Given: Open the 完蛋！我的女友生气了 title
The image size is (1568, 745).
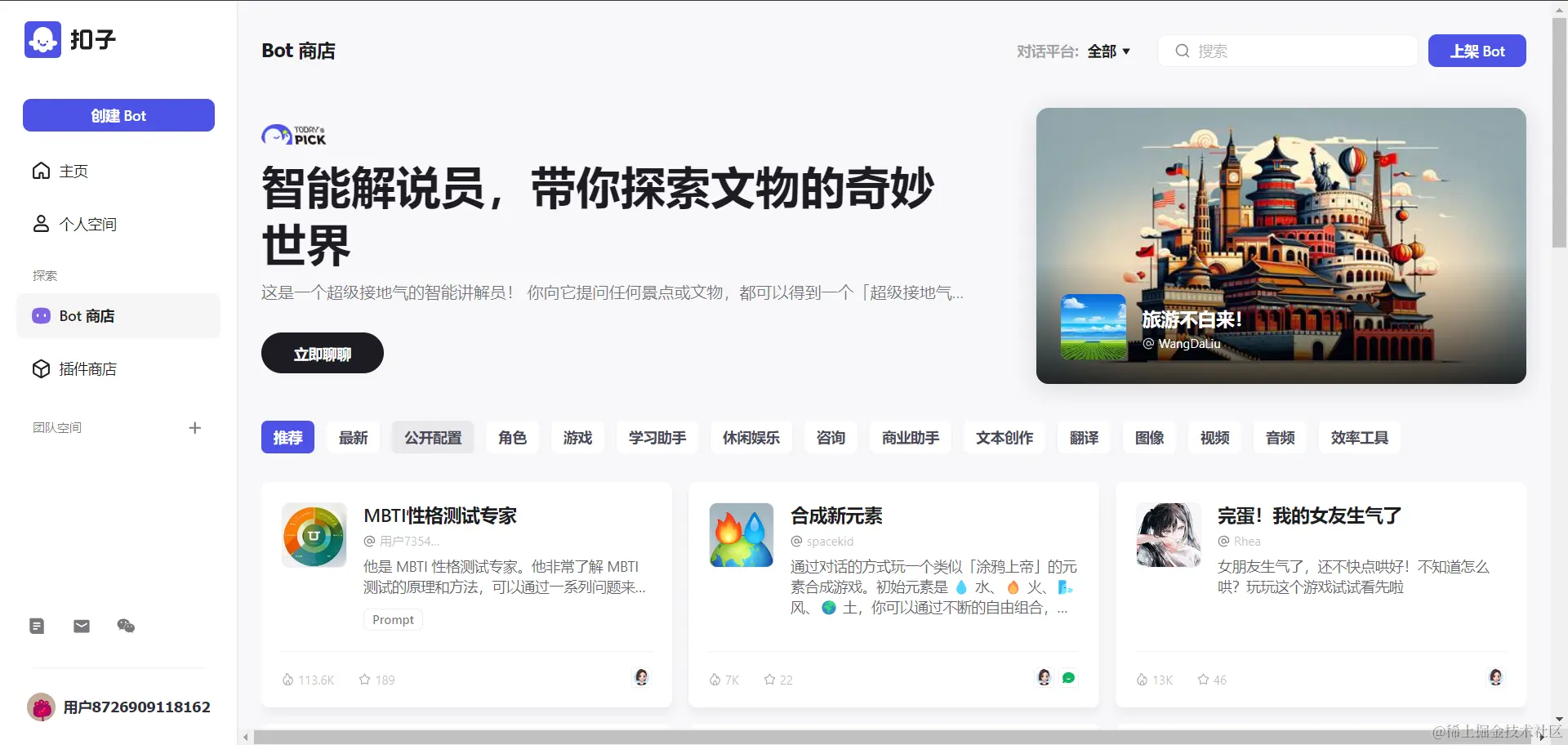Looking at the screenshot, I should 1309,515.
